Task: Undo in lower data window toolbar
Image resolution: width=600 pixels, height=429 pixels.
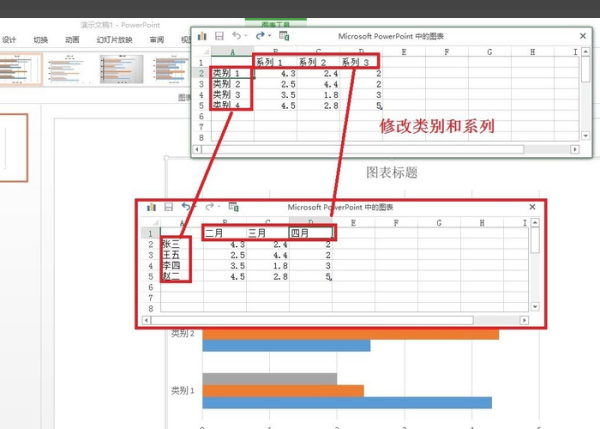Action: 186,207
